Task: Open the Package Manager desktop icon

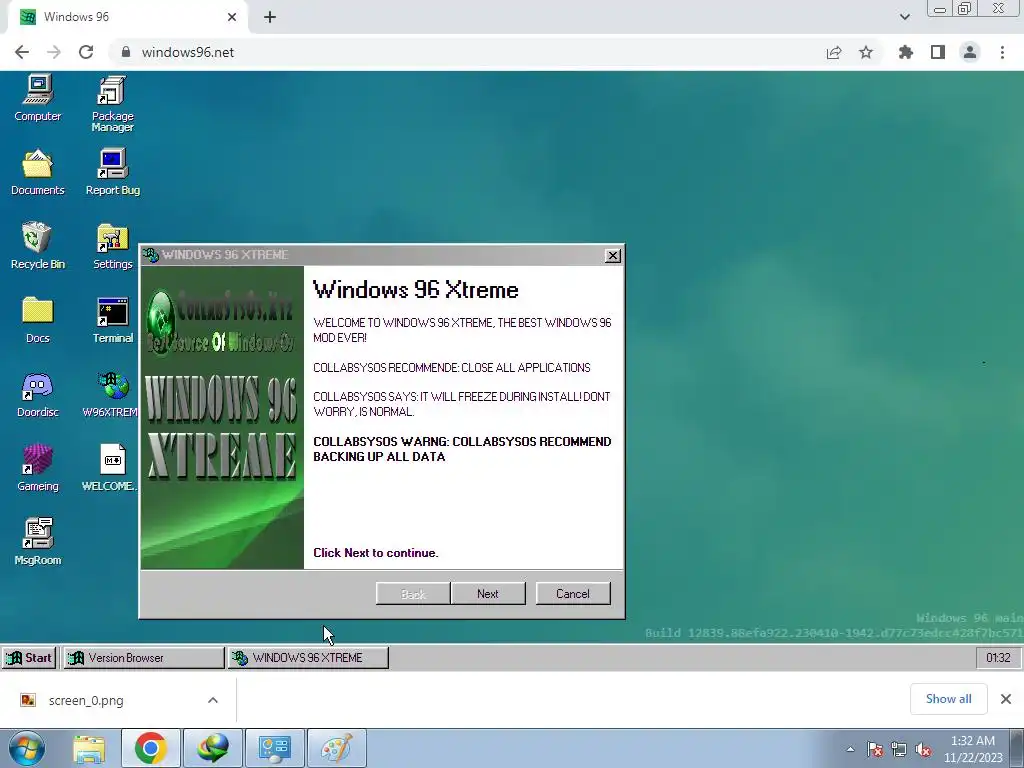Action: [x=112, y=103]
